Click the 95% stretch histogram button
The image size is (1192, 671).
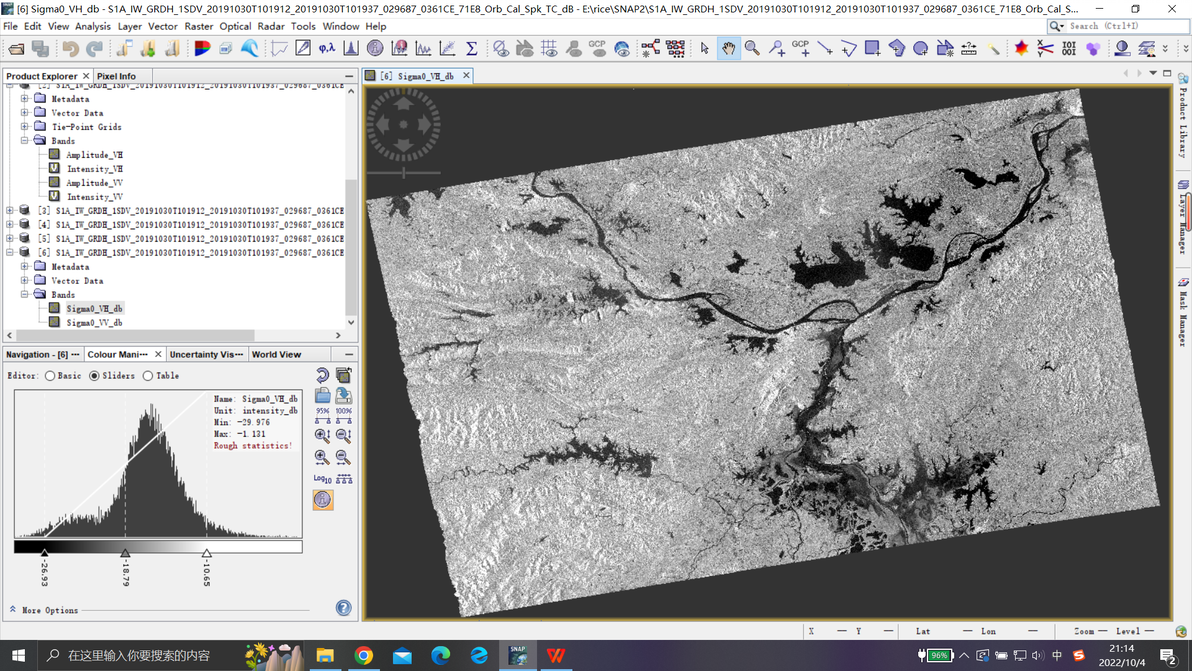tap(322, 415)
